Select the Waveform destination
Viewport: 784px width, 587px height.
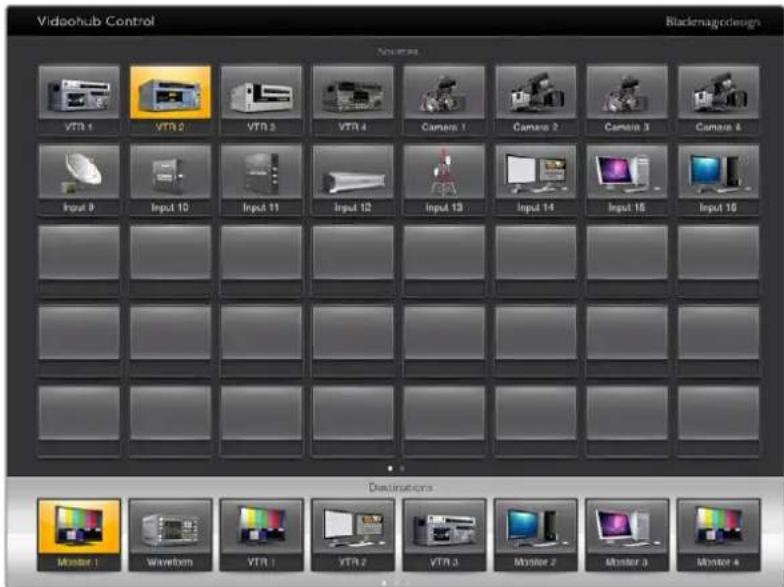(x=170, y=534)
